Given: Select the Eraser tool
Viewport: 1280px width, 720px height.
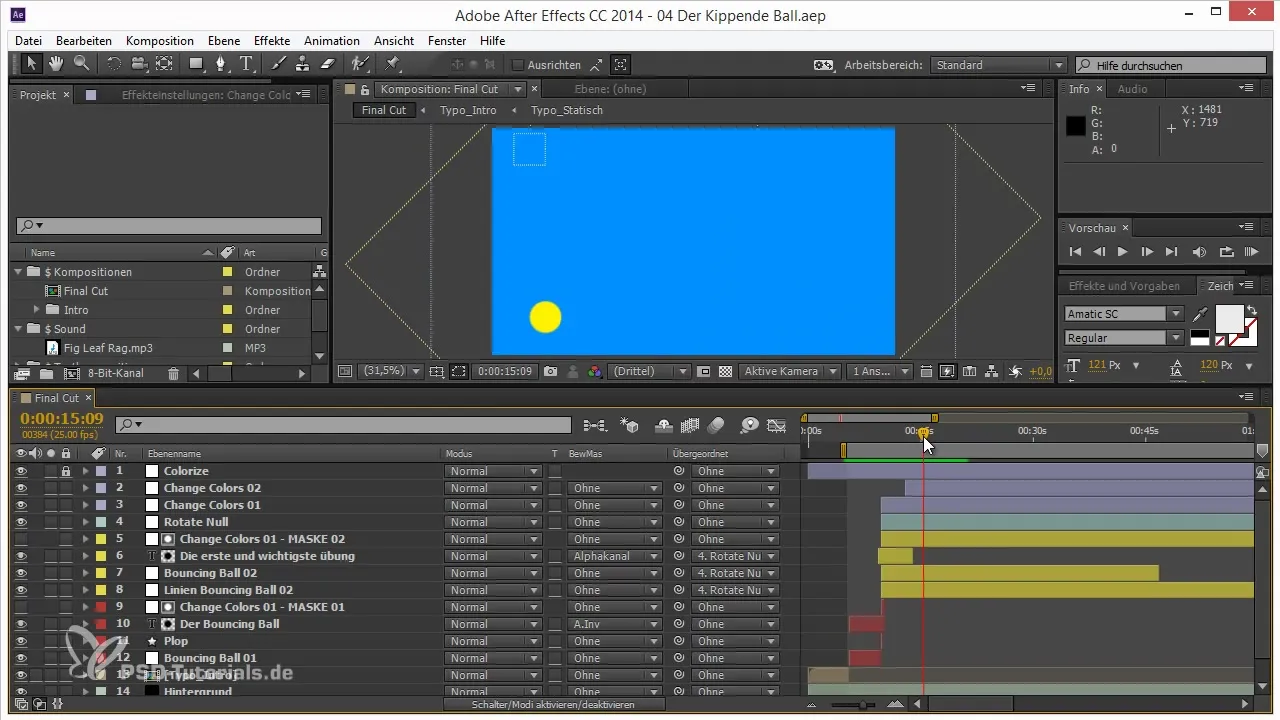Looking at the screenshot, I should pos(328,64).
